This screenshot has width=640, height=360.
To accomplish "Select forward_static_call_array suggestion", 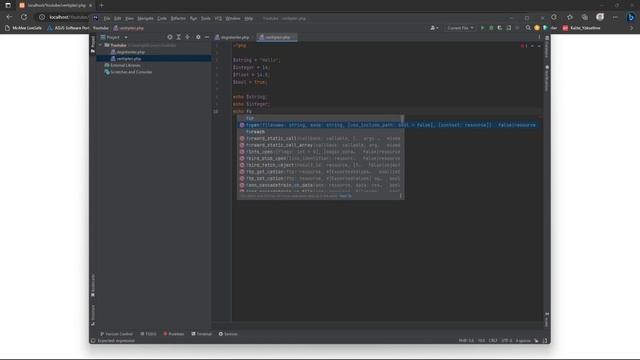I will coord(321,145).
